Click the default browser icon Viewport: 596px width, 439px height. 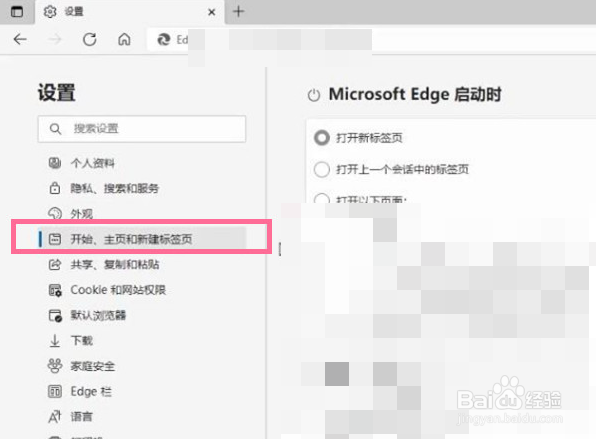point(55,315)
